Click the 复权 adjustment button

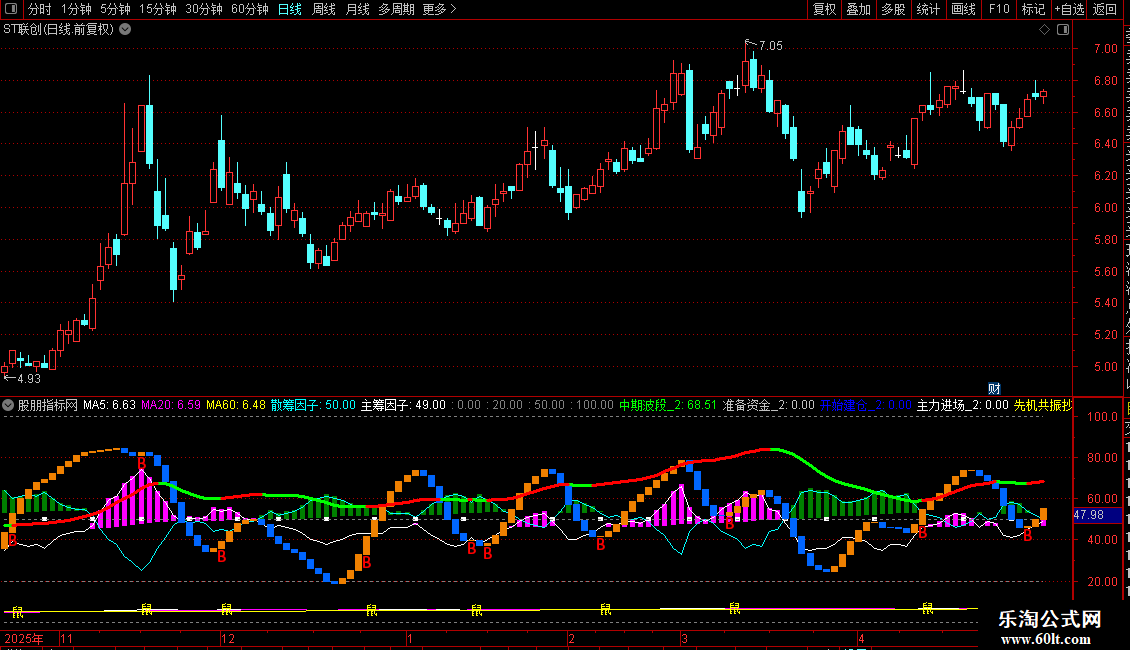[x=824, y=9]
